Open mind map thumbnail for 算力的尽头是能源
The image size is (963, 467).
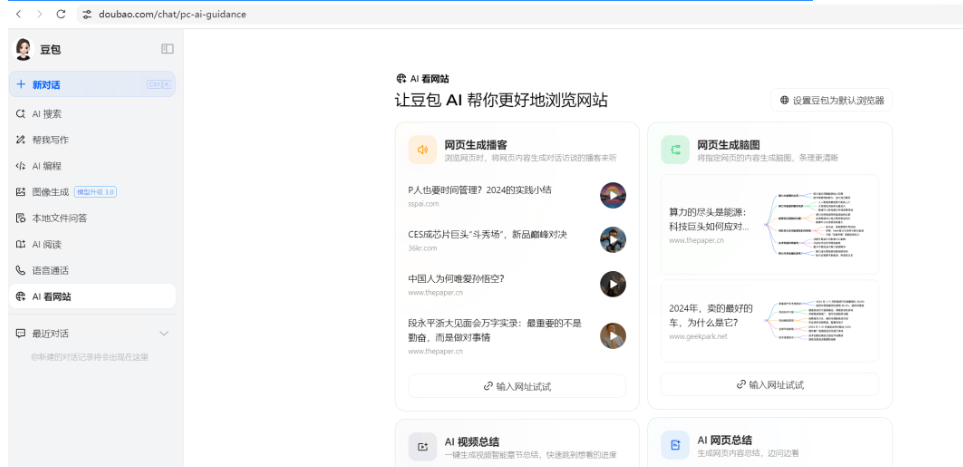pos(814,224)
